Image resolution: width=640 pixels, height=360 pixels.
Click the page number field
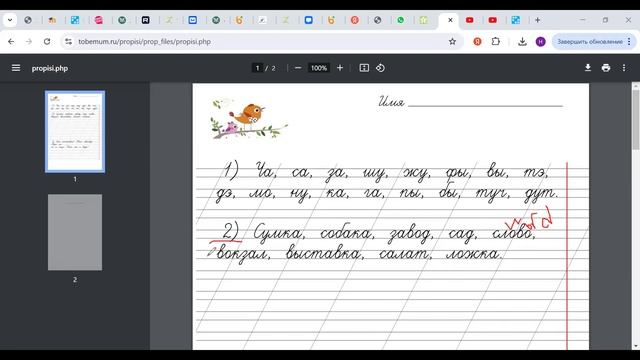tap(257, 68)
